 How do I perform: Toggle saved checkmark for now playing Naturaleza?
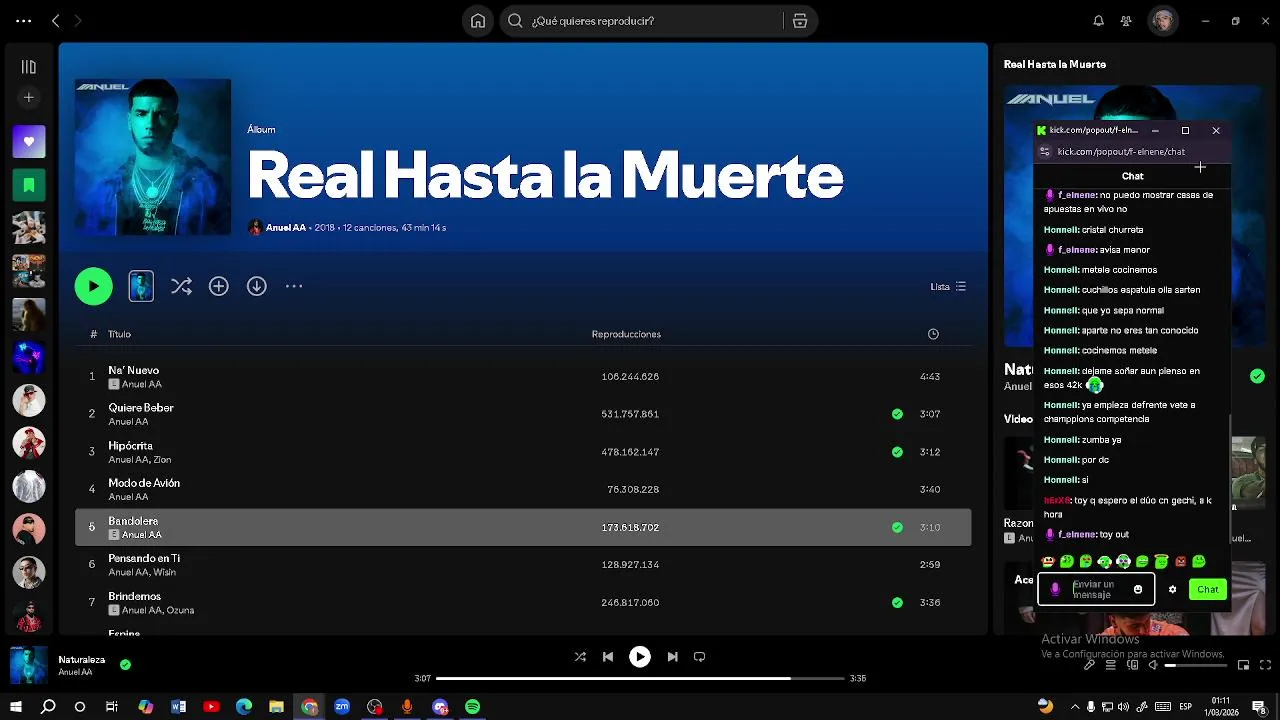(x=125, y=664)
